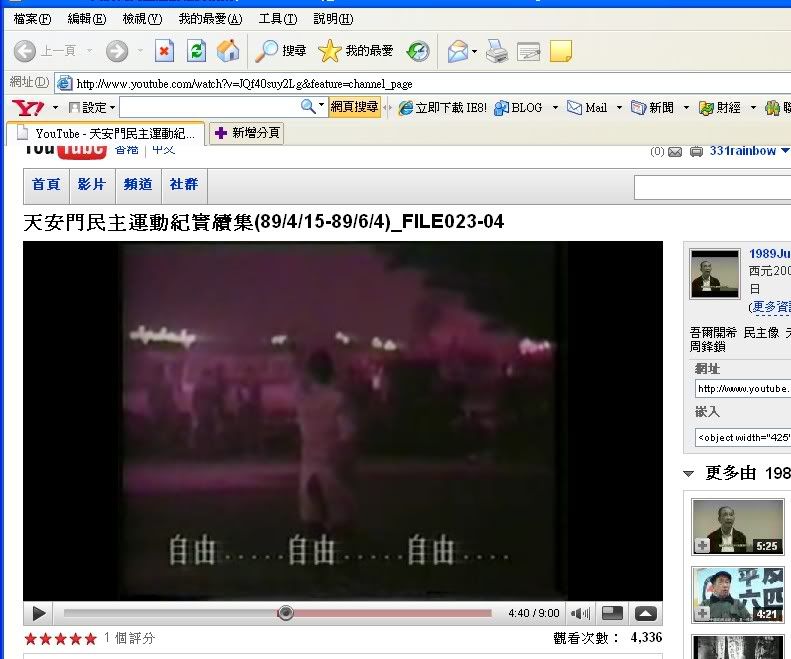The width and height of the screenshot is (791, 659).
Task: Click the yellow note toolbar icon
Action: [x=560, y=51]
